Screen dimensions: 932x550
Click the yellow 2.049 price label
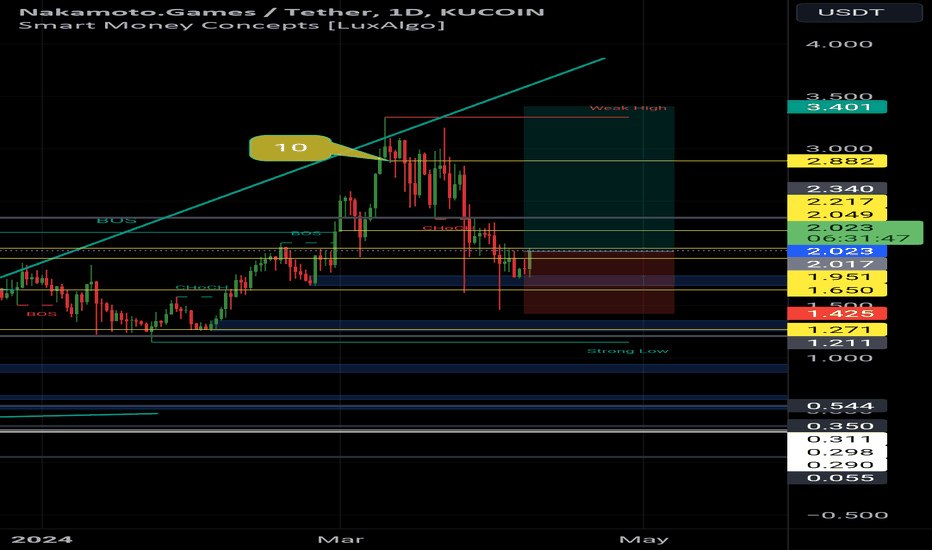tap(837, 214)
